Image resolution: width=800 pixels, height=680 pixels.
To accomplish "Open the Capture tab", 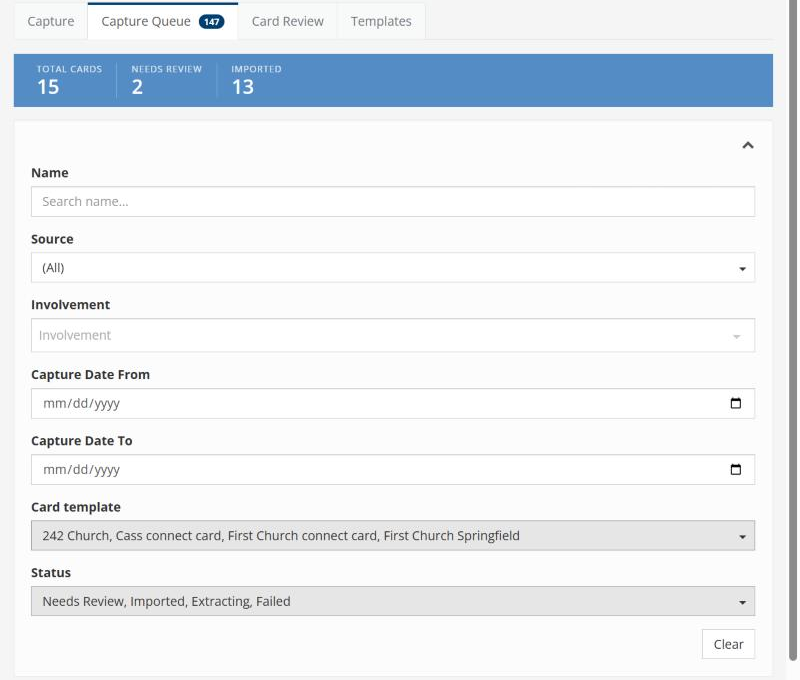I will pyautogui.click(x=51, y=21).
